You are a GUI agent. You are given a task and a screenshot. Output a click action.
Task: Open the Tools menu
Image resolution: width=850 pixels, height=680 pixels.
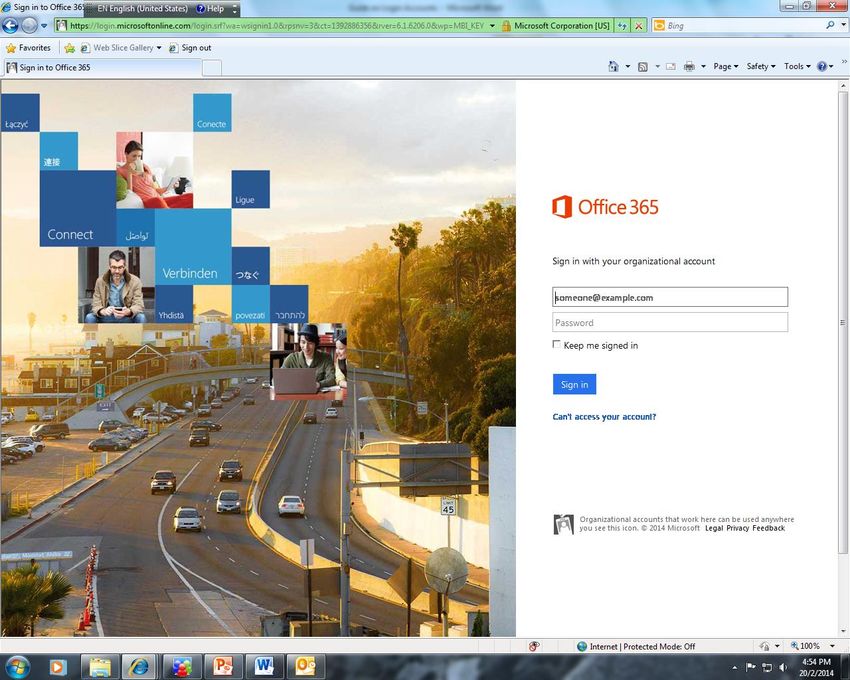tap(797, 66)
